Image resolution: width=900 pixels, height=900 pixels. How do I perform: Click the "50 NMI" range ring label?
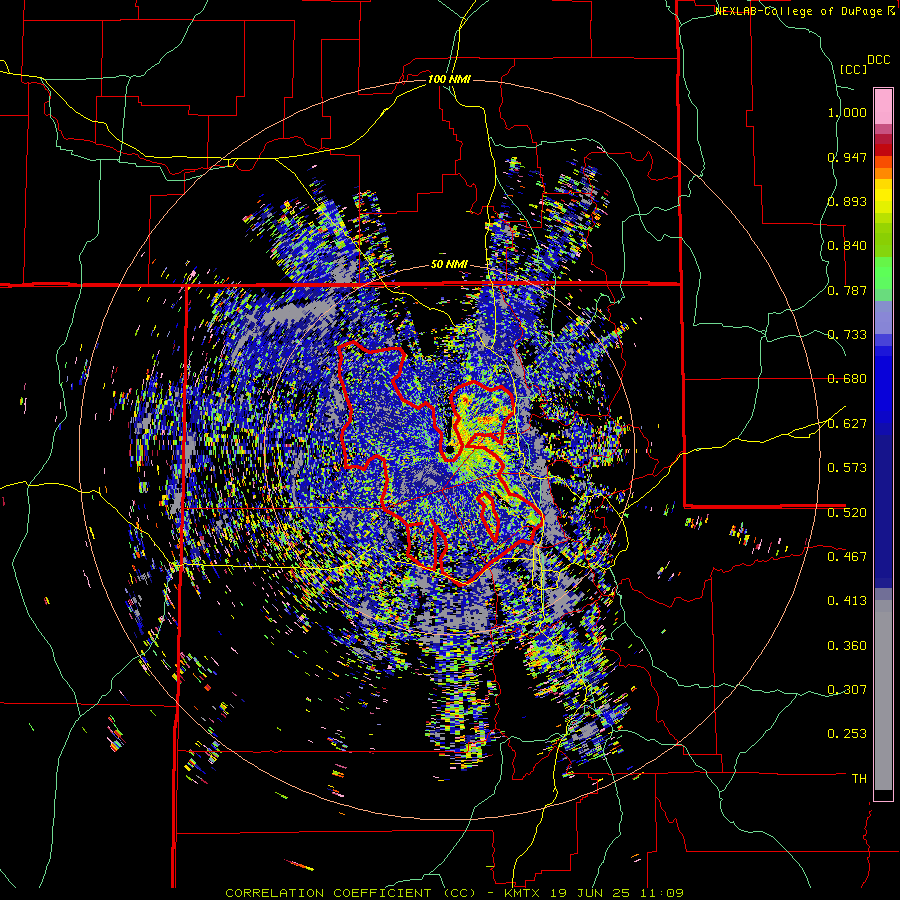tap(449, 265)
